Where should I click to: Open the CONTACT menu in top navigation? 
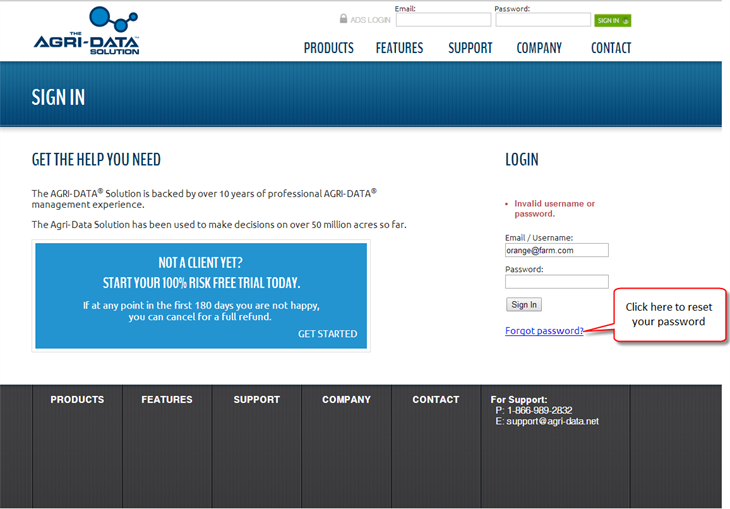tap(611, 48)
